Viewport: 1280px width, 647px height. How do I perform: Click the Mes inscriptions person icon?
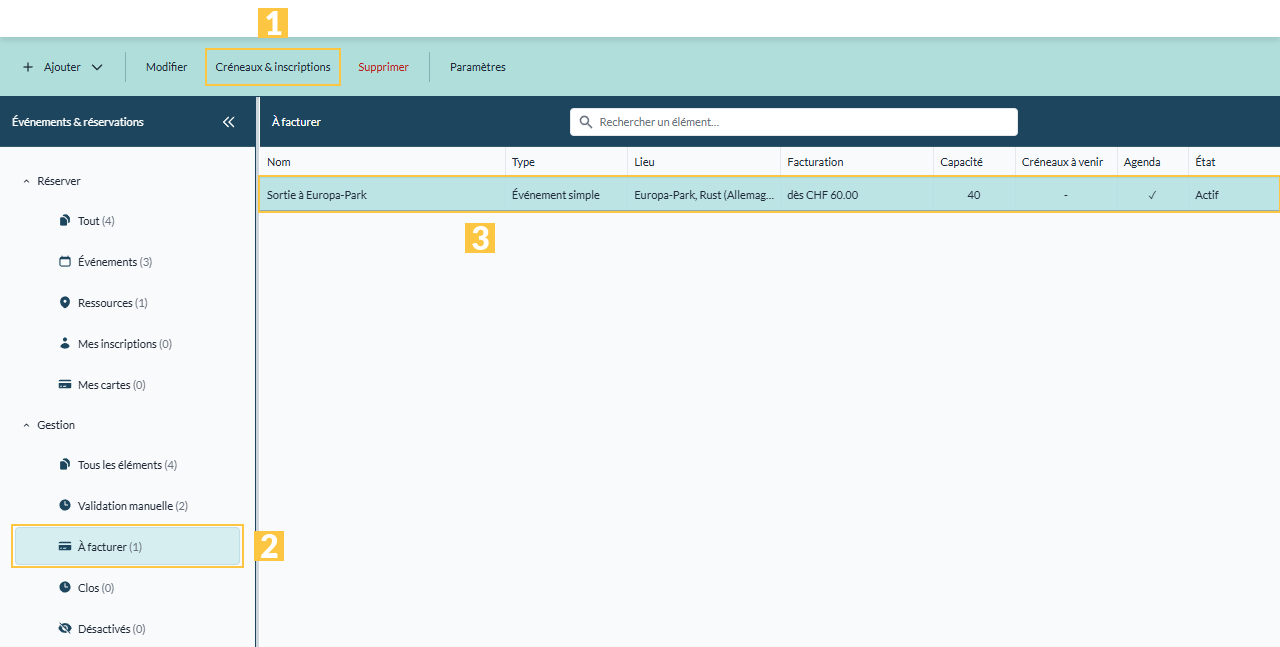click(65, 343)
